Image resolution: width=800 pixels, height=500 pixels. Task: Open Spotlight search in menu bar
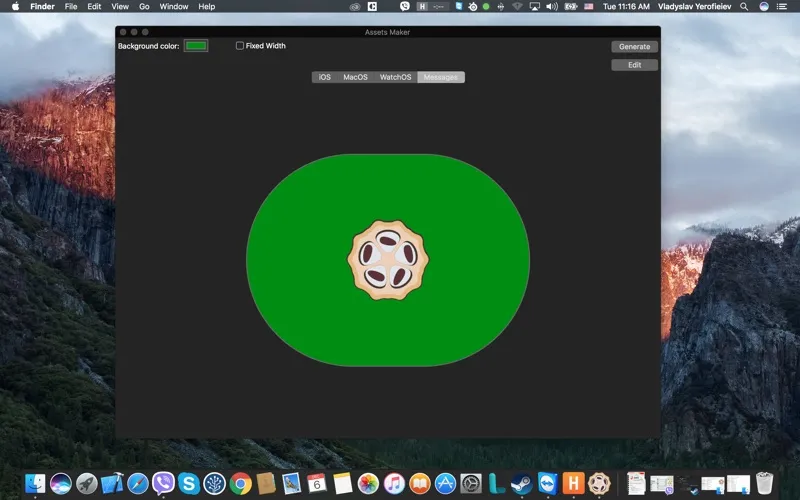tap(767, 6)
